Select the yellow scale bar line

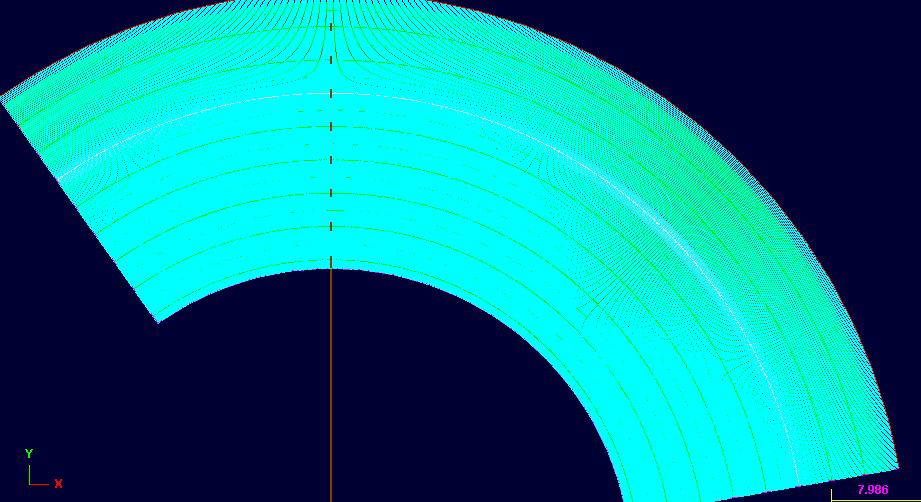point(876,498)
